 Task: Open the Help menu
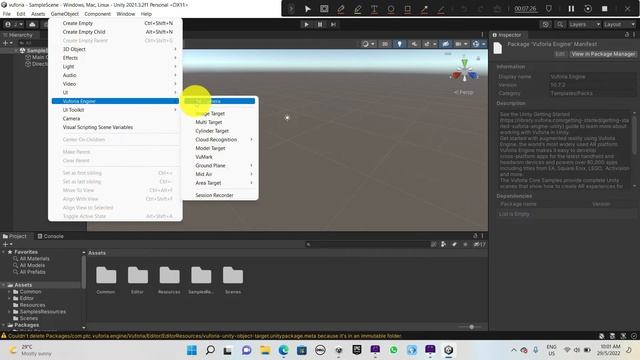(146, 14)
